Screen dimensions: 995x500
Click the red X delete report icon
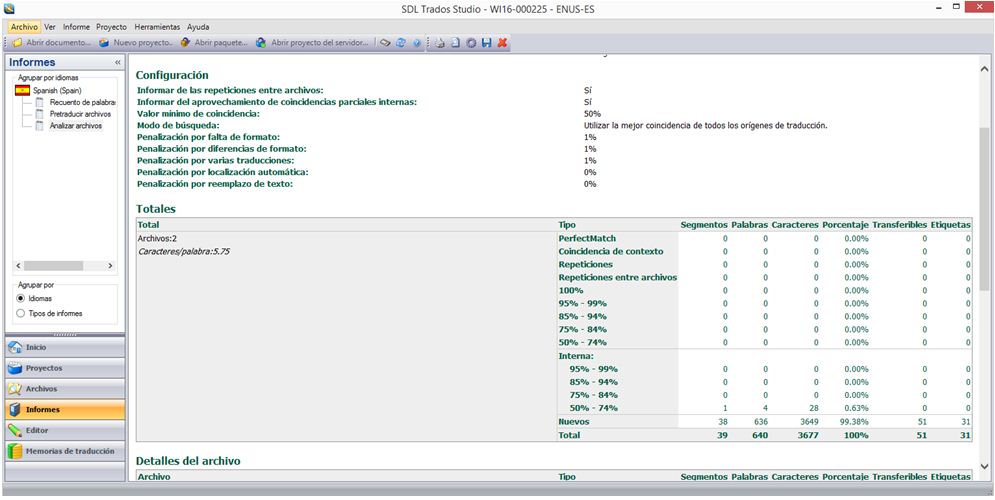coord(503,43)
